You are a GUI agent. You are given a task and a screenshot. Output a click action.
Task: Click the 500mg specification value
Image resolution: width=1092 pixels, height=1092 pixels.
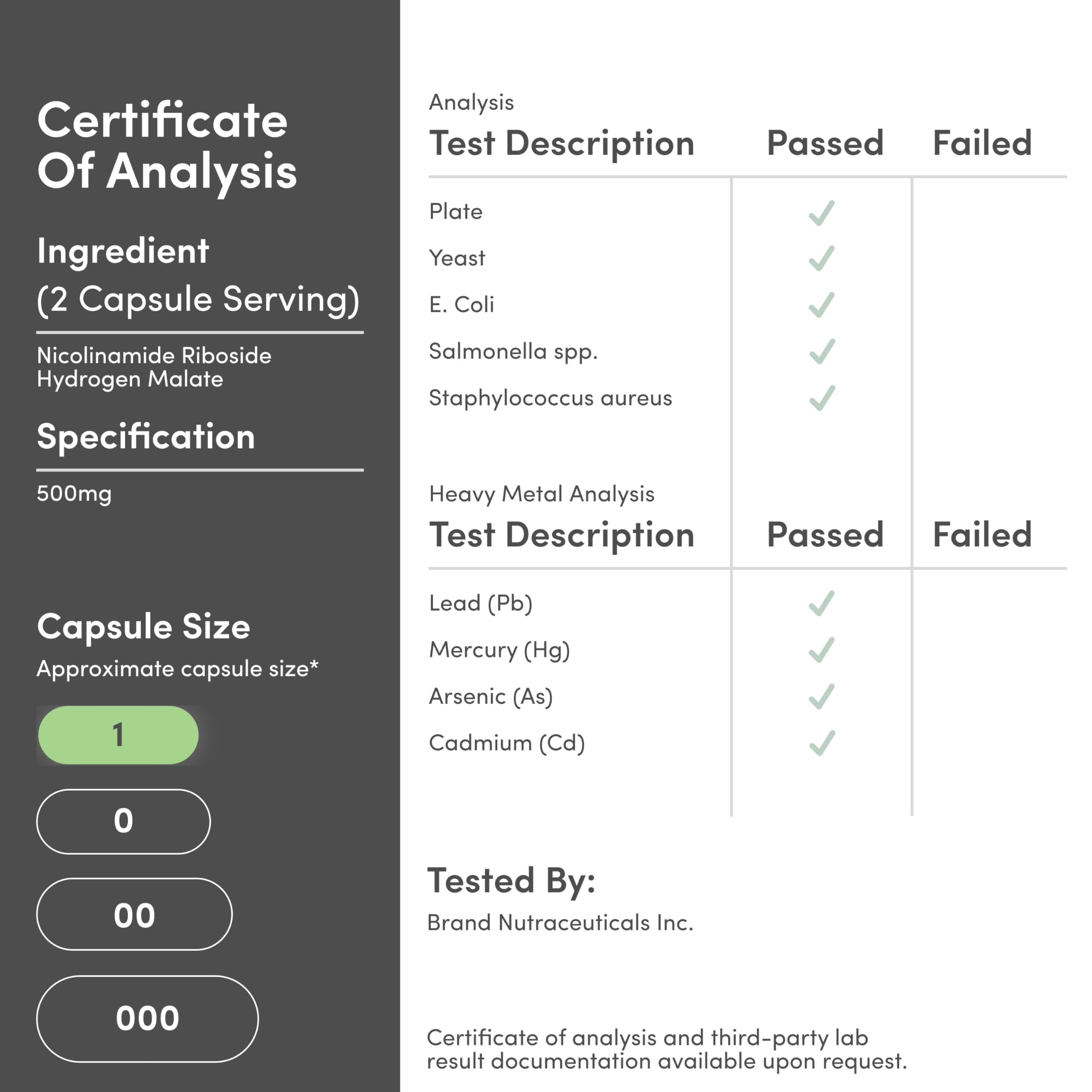[74, 494]
